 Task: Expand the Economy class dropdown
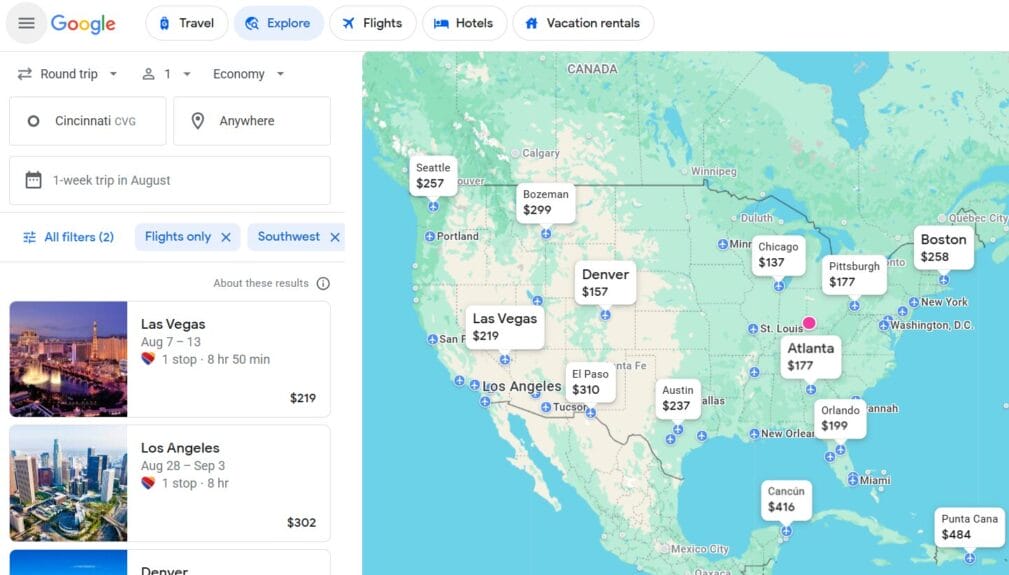tap(249, 74)
